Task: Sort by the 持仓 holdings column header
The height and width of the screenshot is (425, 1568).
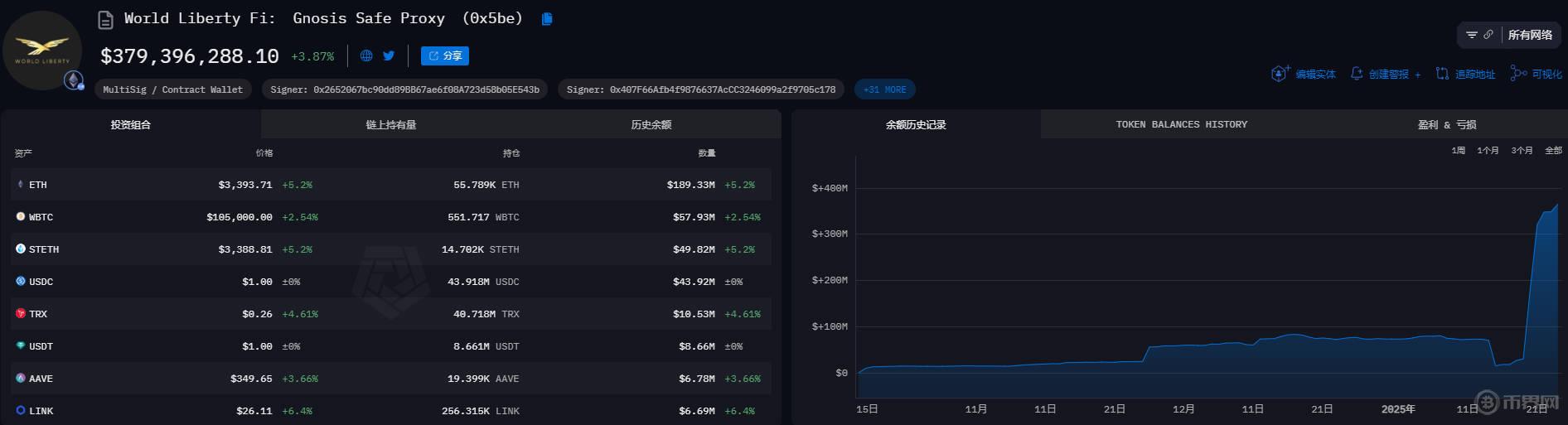Action: point(511,153)
